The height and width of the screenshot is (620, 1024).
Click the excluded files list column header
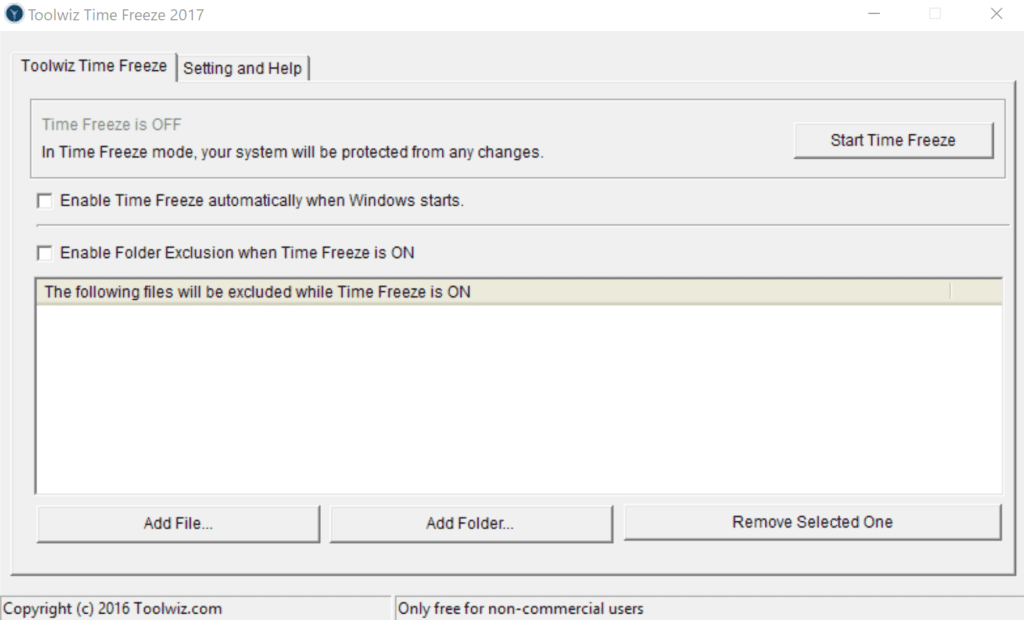coord(493,291)
